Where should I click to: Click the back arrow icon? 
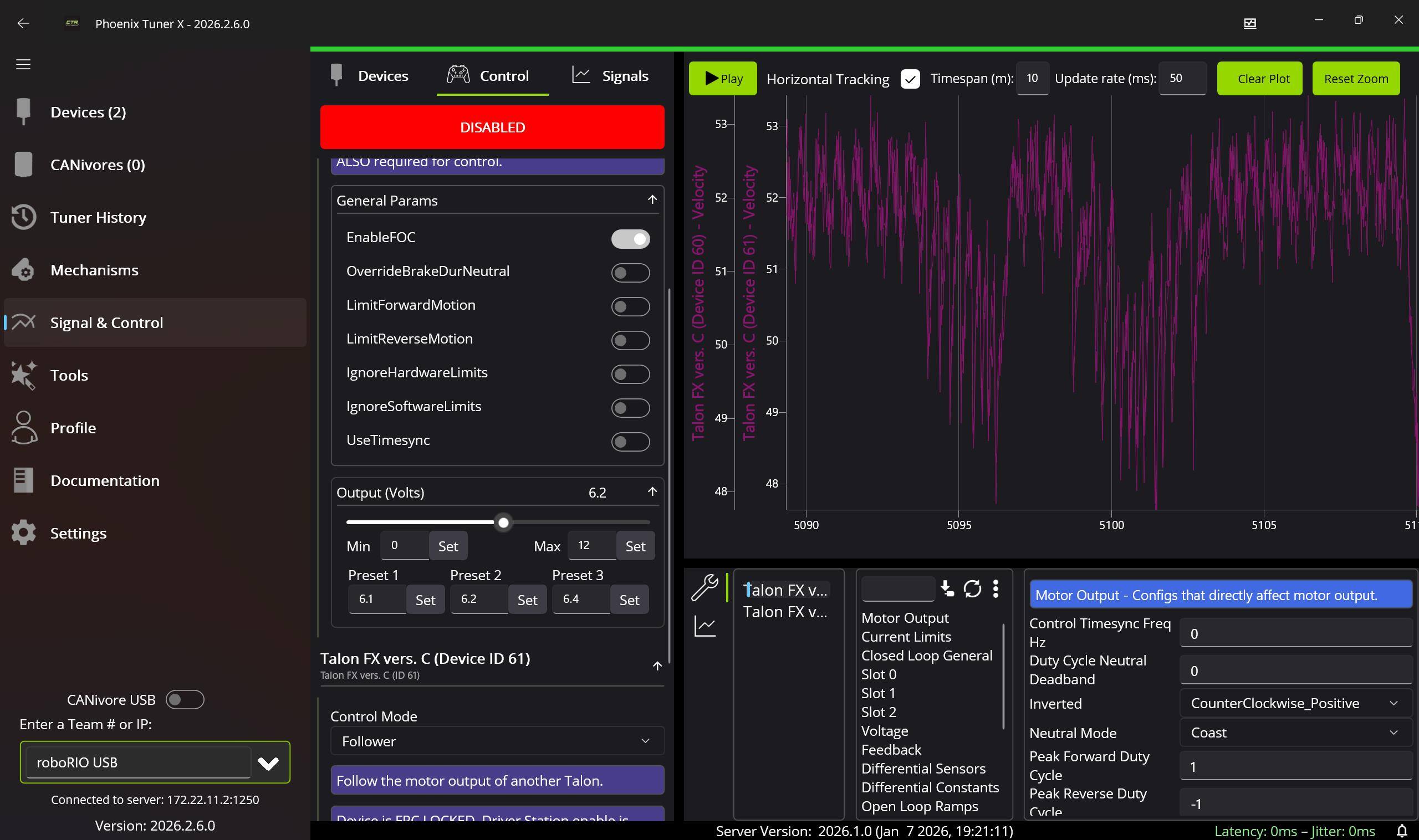tap(23, 23)
